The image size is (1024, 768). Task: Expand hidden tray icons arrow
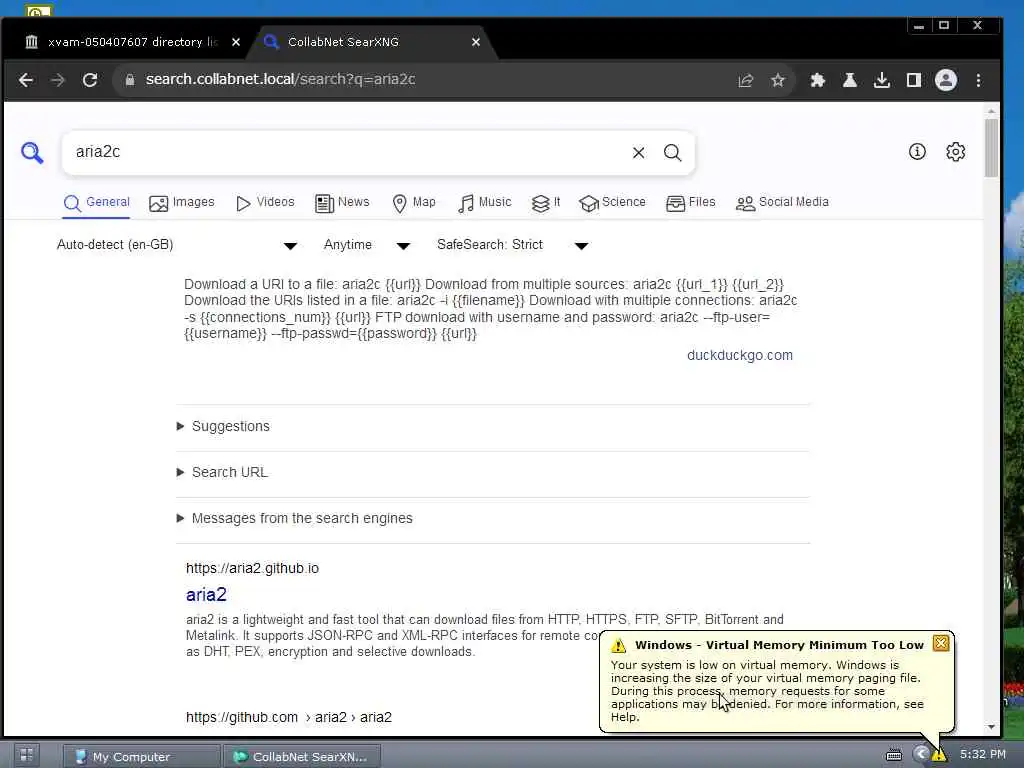click(x=921, y=754)
